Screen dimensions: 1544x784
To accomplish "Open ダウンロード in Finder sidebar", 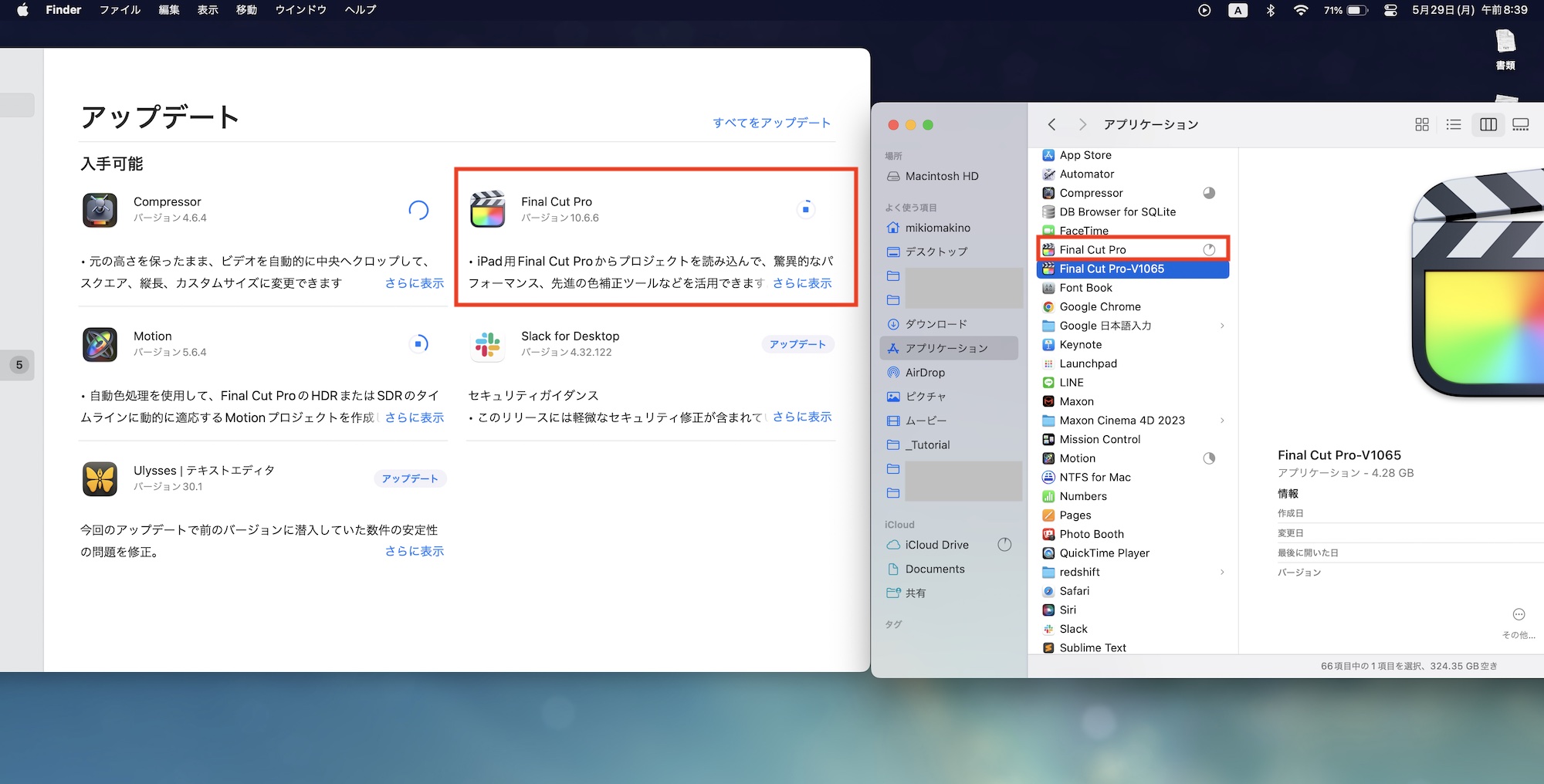I will 949,324.
